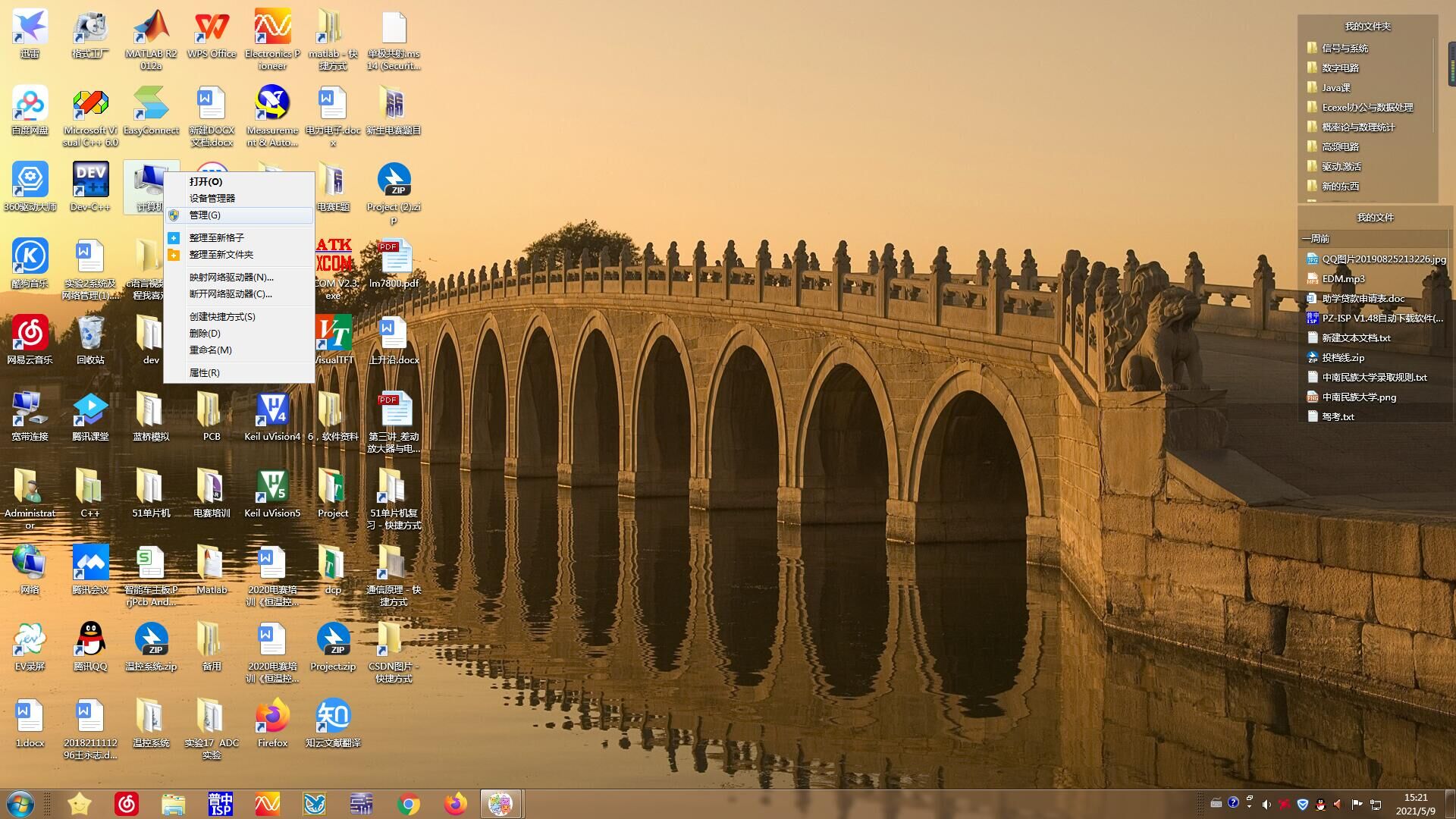Select the 腾讯课堂 desktop icon
This screenshot has width=1456, height=819.
pyautogui.click(x=90, y=417)
